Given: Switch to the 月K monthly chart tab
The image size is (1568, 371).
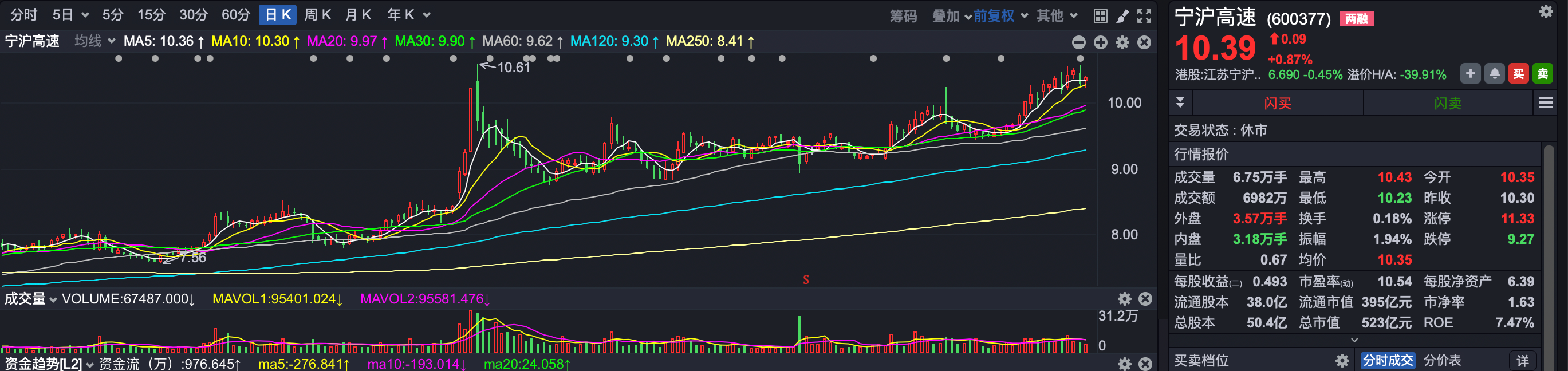Looking at the screenshot, I should [358, 14].
